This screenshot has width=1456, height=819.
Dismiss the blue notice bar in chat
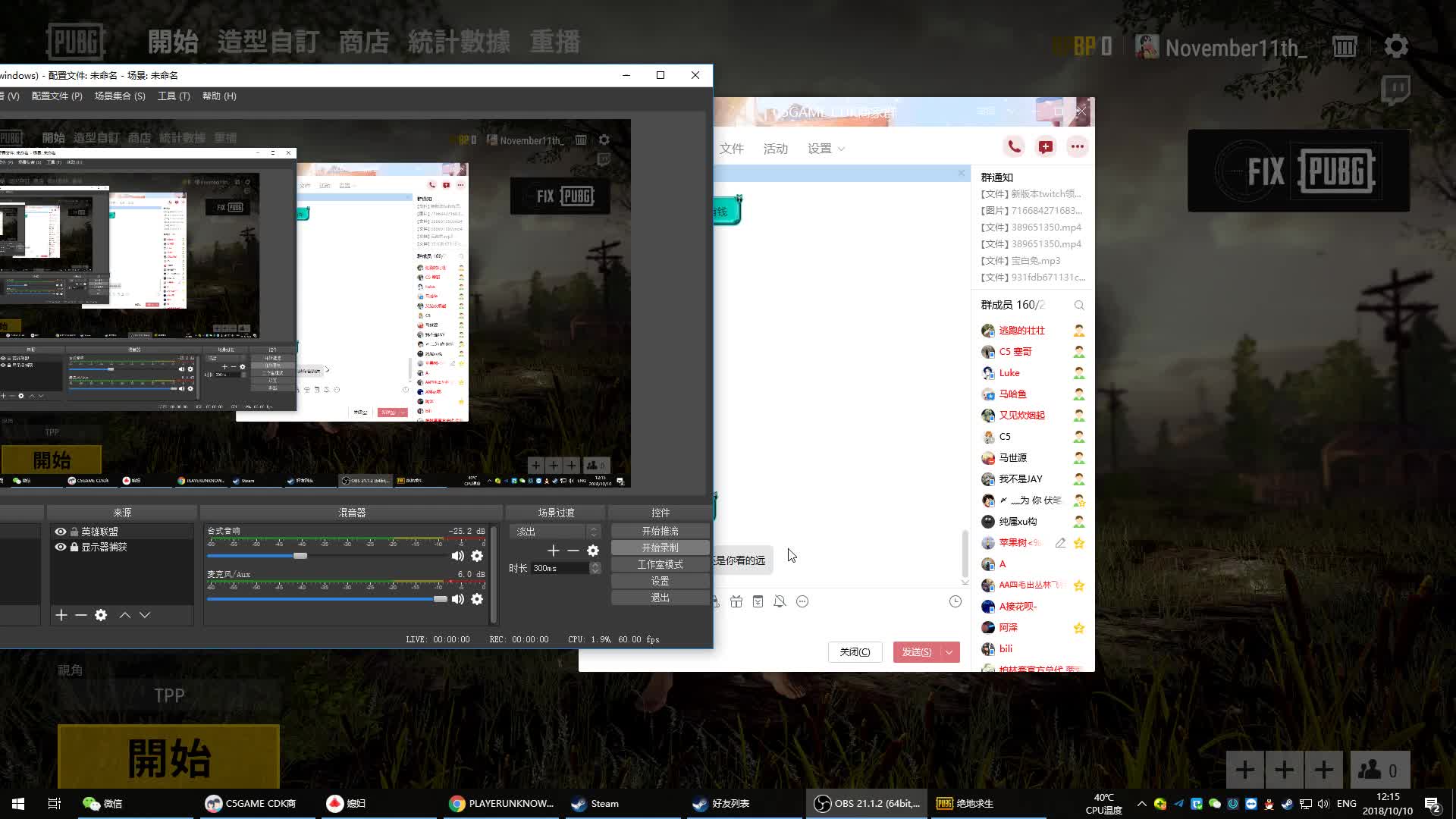[962, 174]
